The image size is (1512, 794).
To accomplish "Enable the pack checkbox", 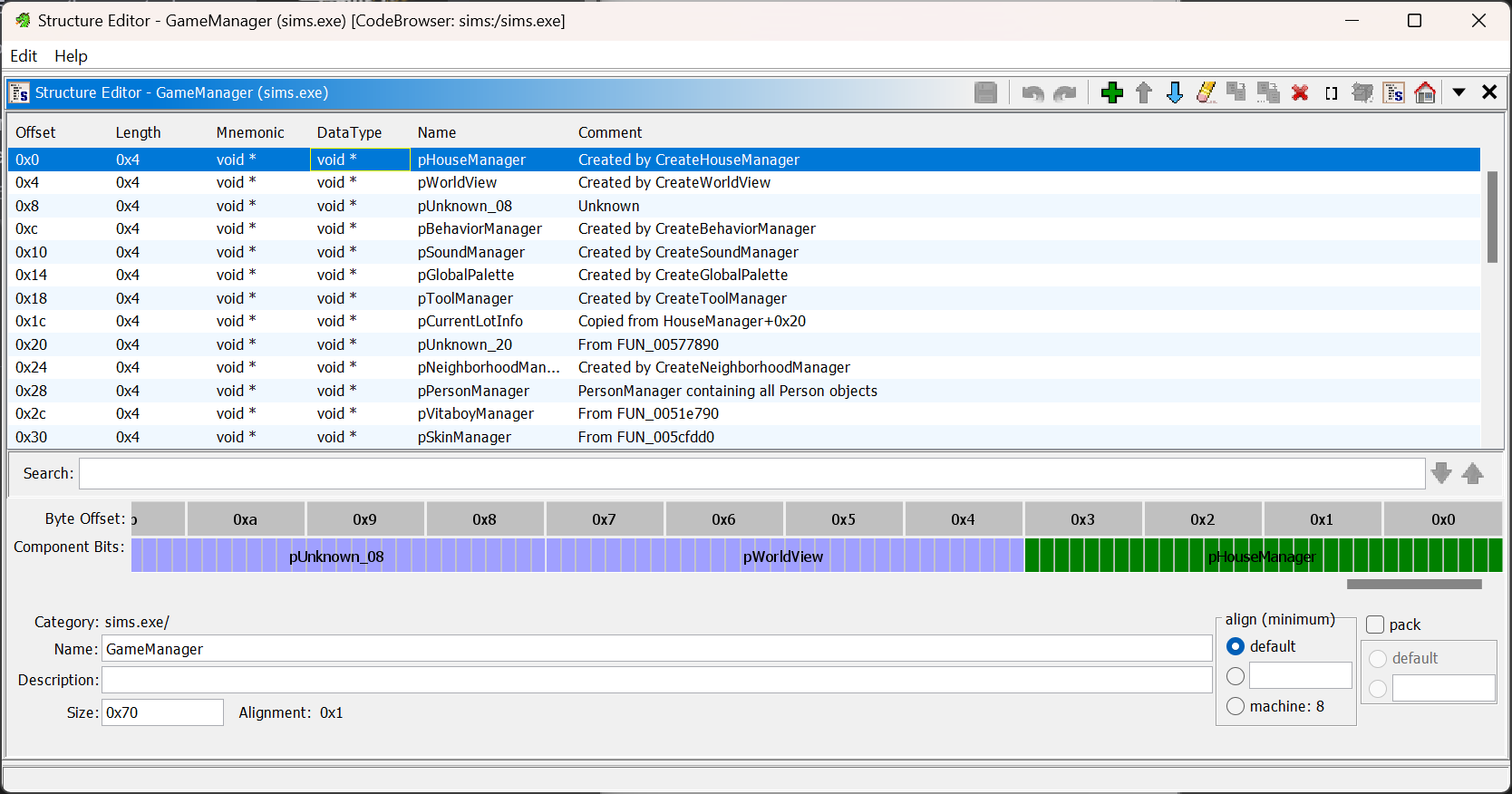I will pos(1375,625).
